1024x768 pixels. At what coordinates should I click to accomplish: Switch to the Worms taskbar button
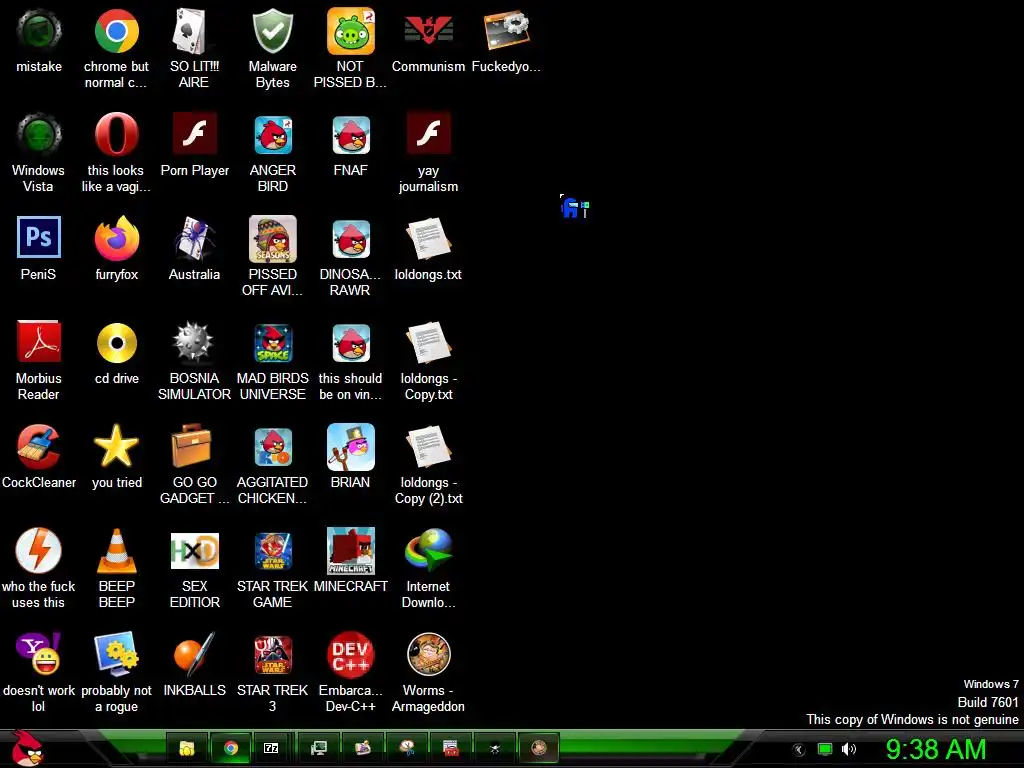539,748
